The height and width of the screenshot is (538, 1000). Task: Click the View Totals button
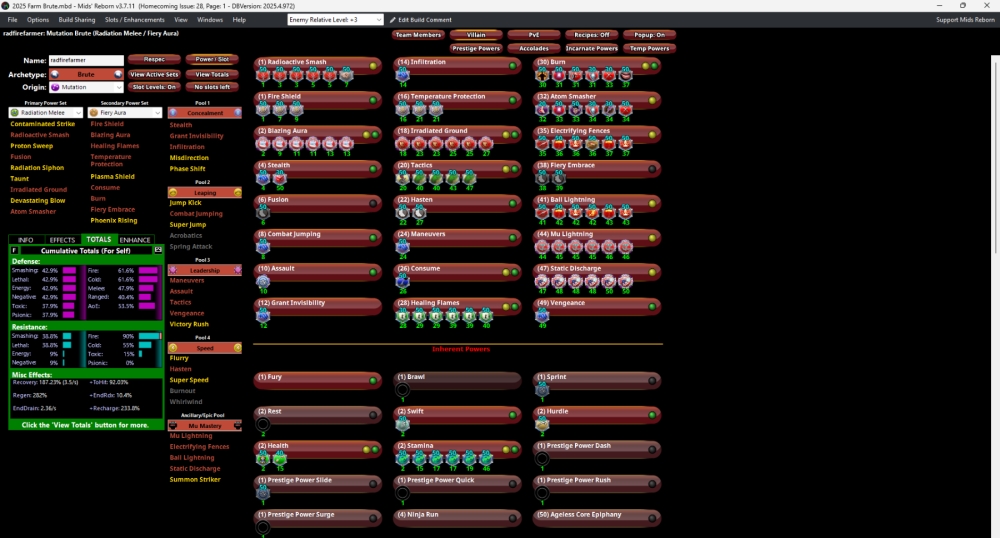212,74
